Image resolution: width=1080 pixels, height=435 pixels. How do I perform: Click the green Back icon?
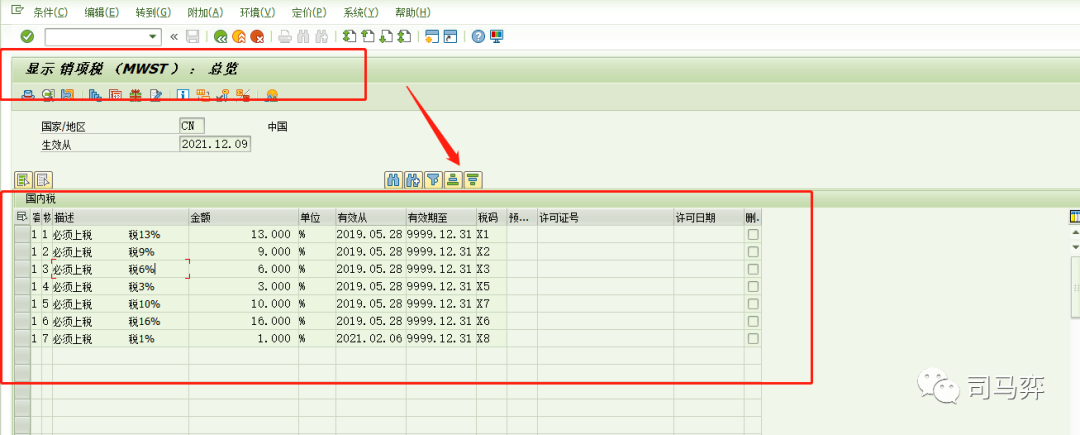click(220, 36)
